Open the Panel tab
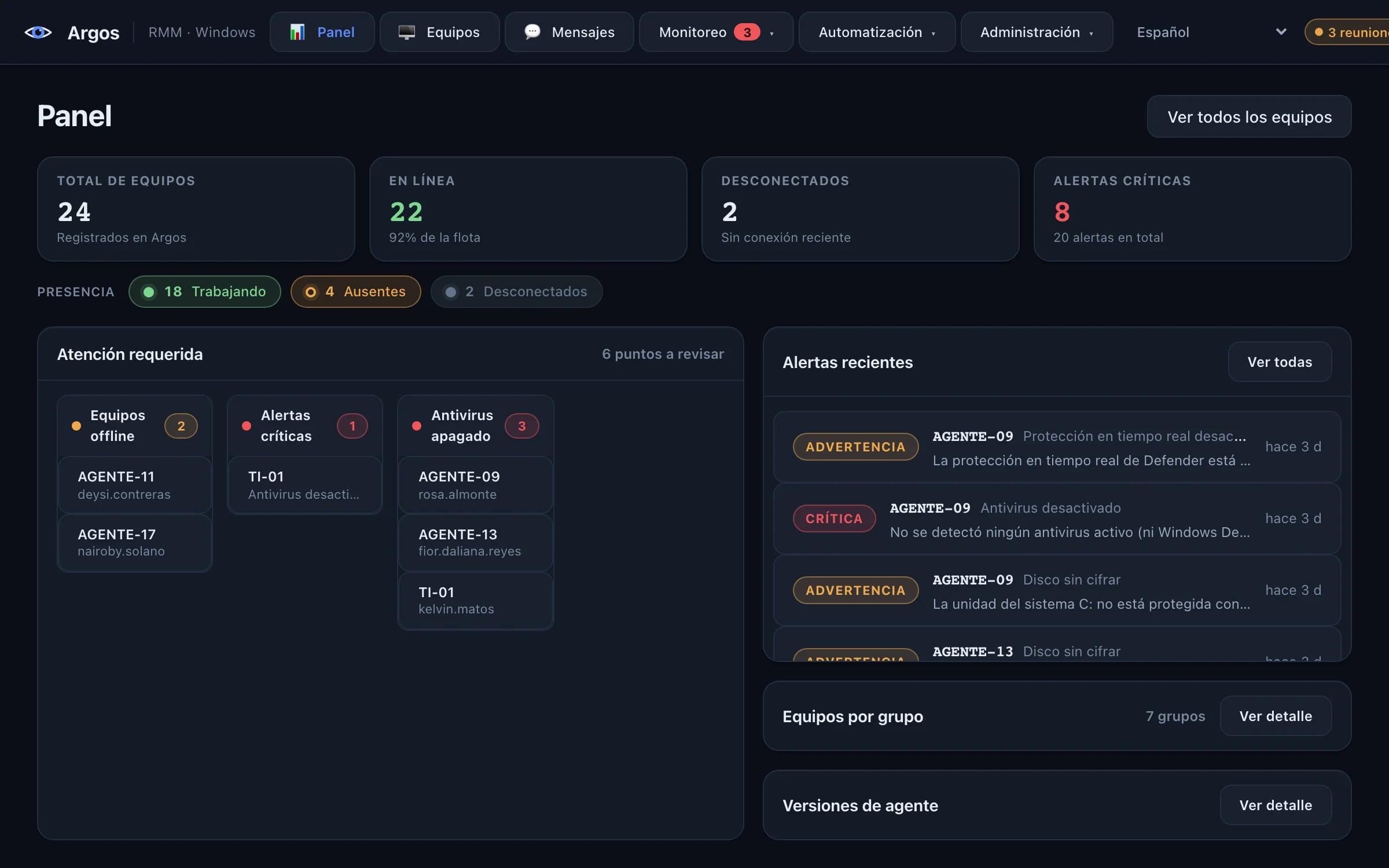 pyautogui.click(x=322, y=32)
